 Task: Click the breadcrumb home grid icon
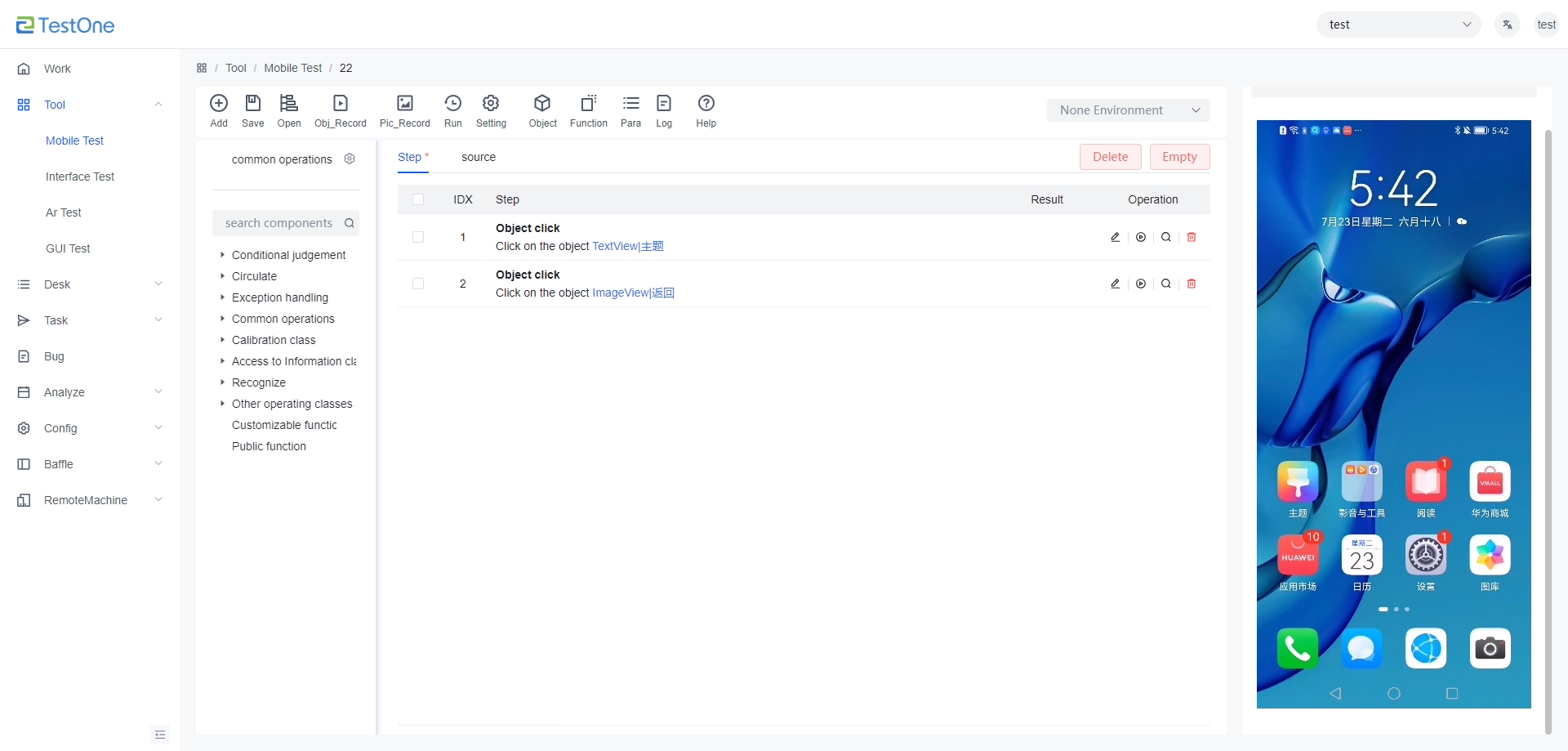coord(202,68)
